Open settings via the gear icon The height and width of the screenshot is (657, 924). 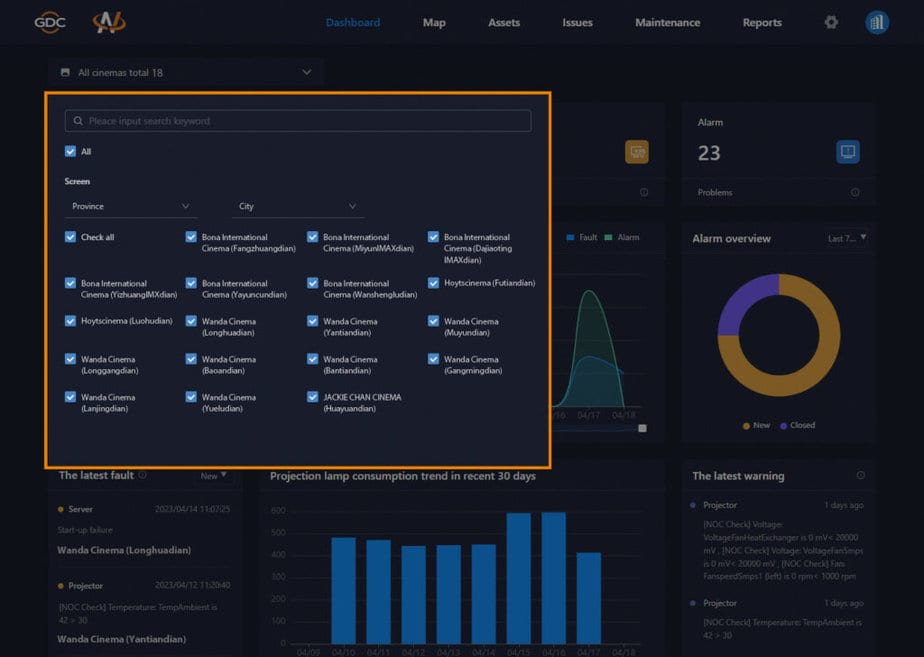(831, 22)
